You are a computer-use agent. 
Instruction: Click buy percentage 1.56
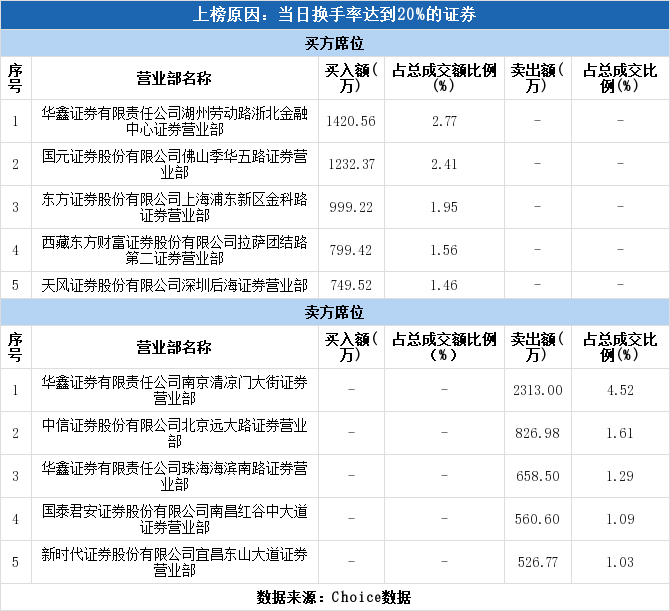coord(444,250)
